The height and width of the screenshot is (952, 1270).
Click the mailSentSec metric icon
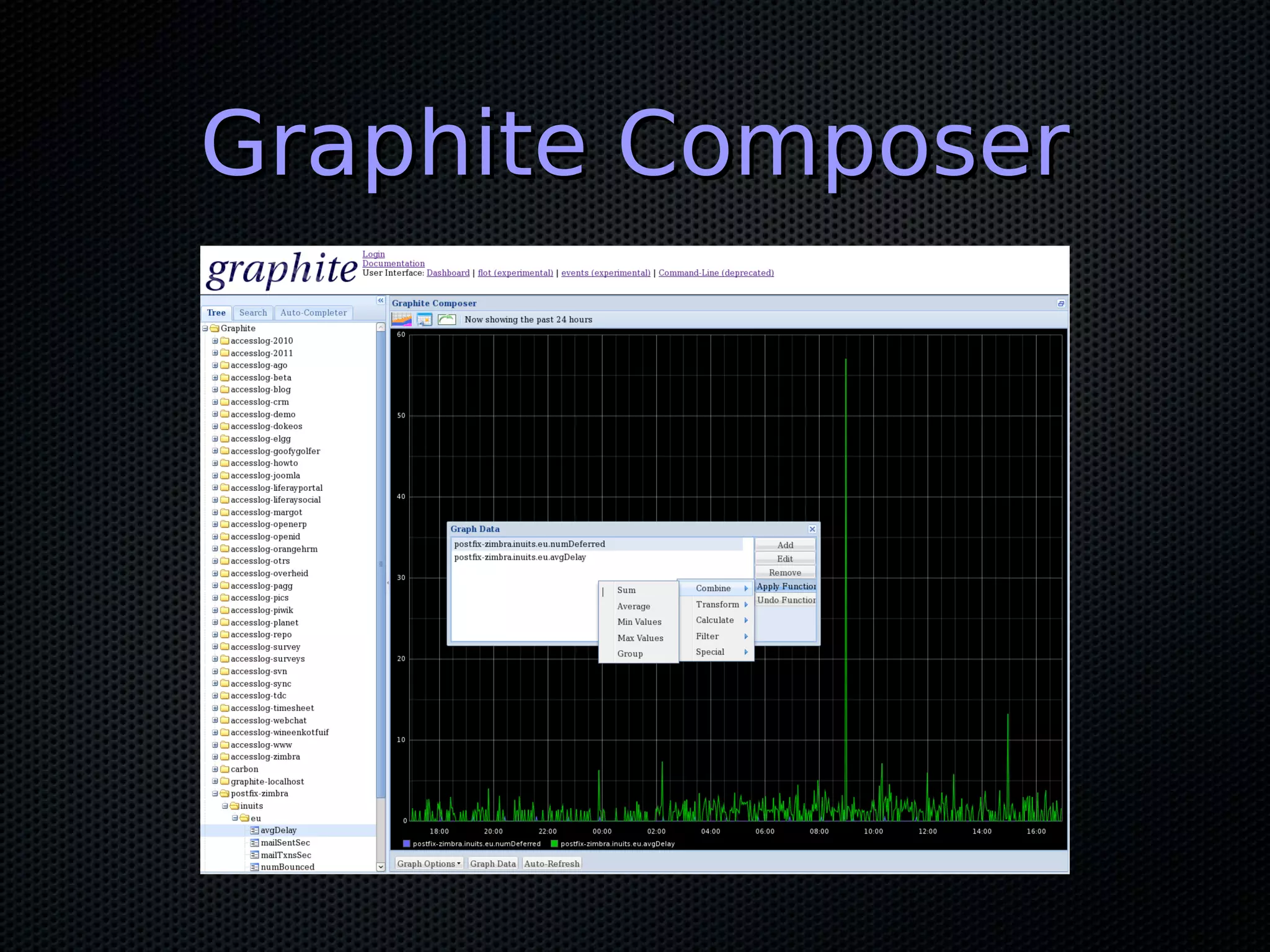[254, 842]
